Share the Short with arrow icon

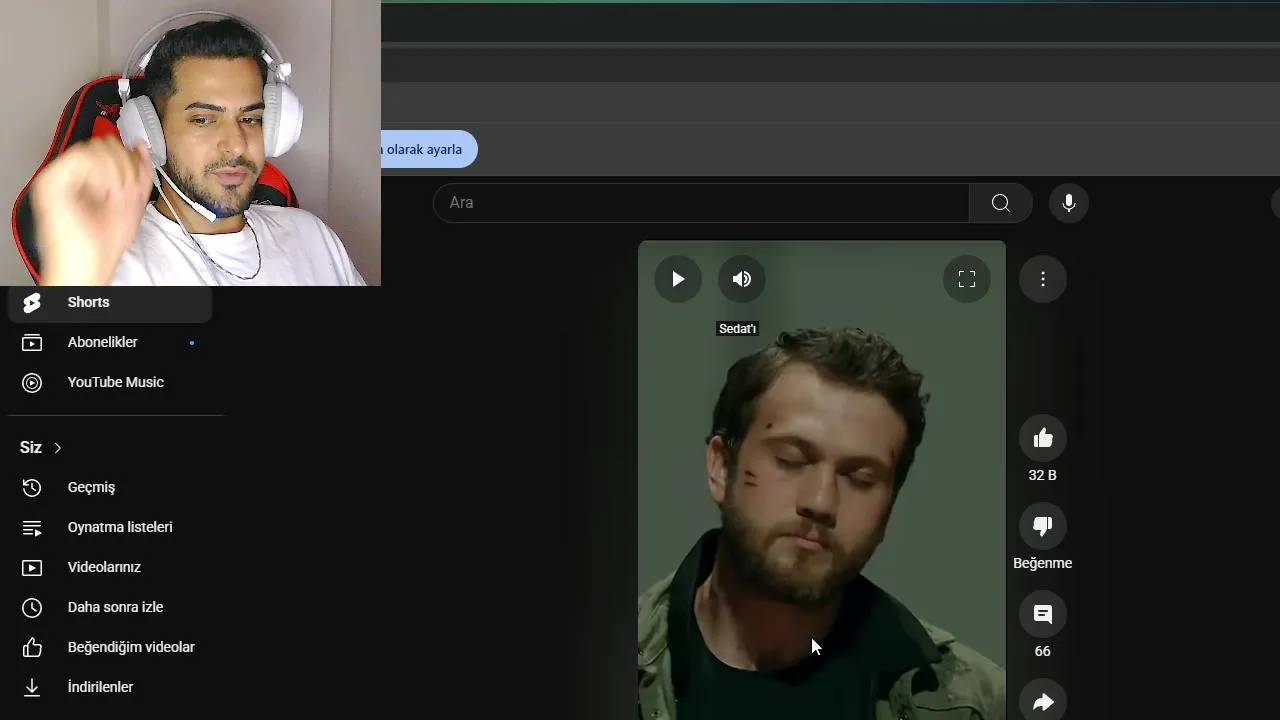[x=1043, y=702]
